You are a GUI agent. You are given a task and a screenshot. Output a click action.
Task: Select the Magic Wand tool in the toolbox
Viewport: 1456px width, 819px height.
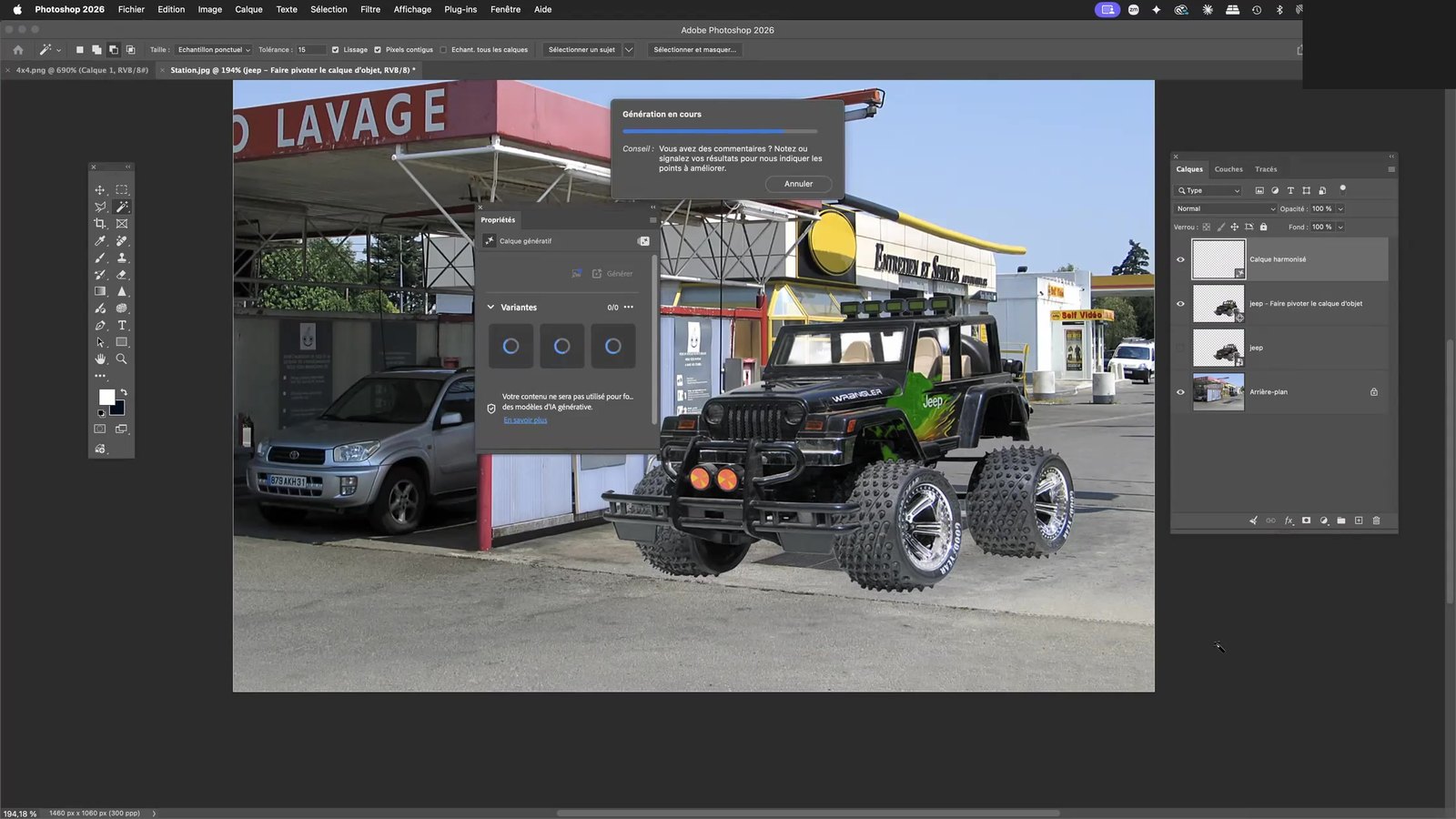click(x=122, y=207)
